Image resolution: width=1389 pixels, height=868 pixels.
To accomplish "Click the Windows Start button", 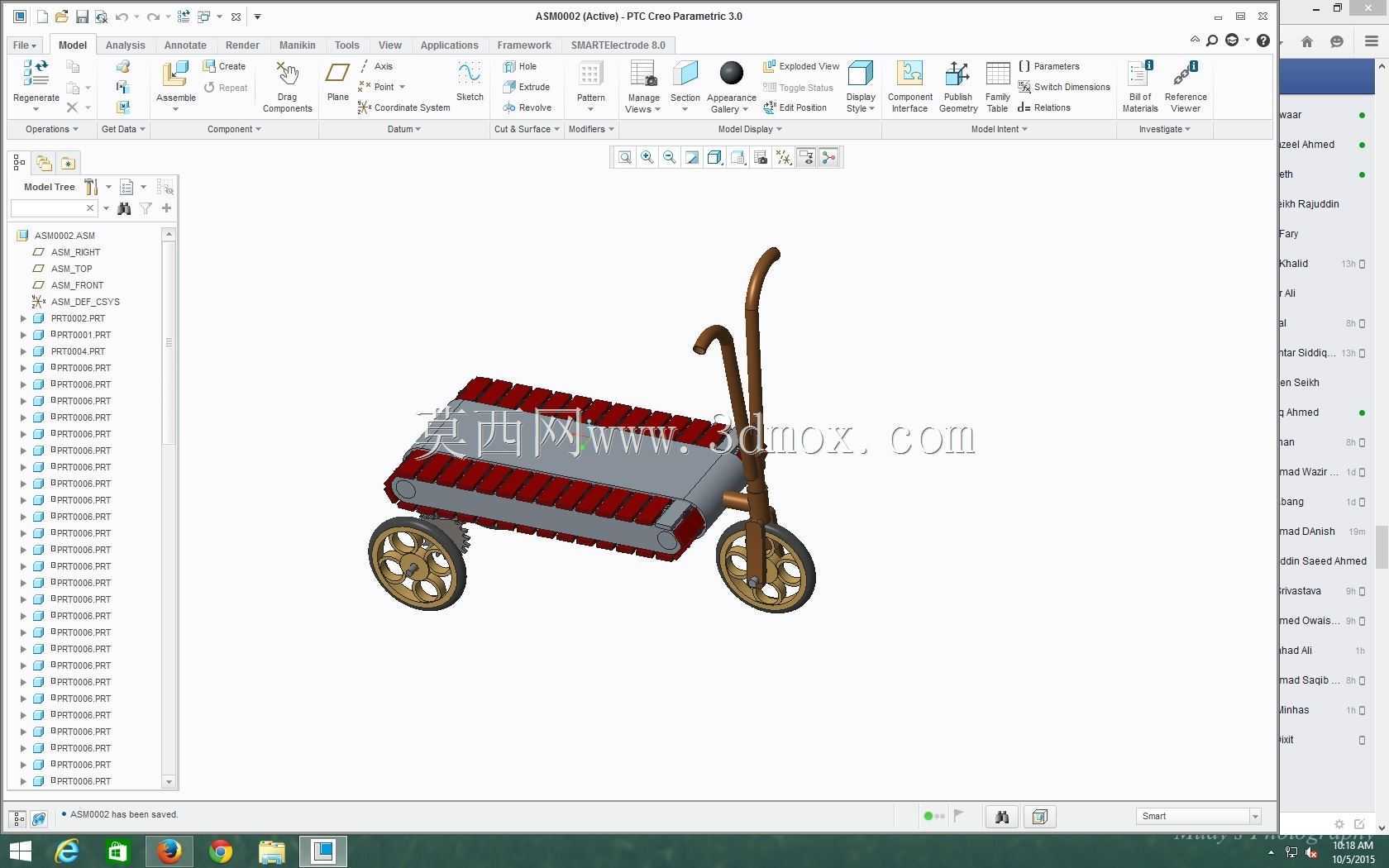I will point(20,851).
